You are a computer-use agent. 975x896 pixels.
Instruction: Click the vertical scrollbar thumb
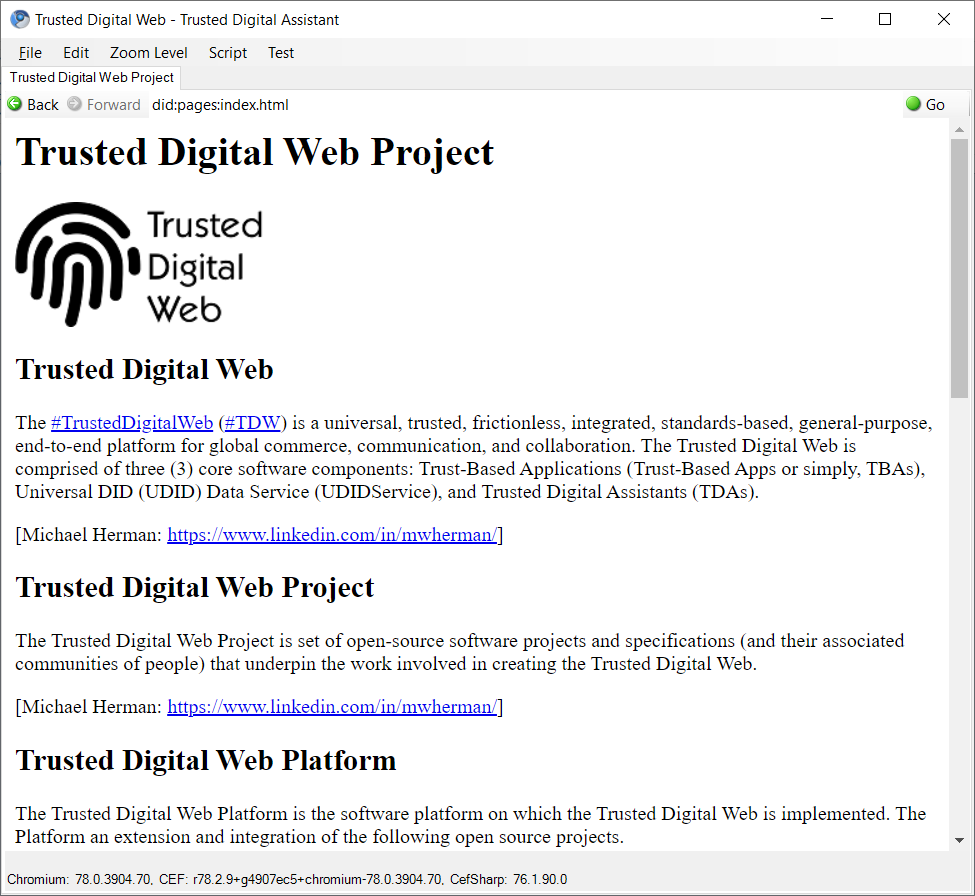pyautogui.click(x=959, y=268)
